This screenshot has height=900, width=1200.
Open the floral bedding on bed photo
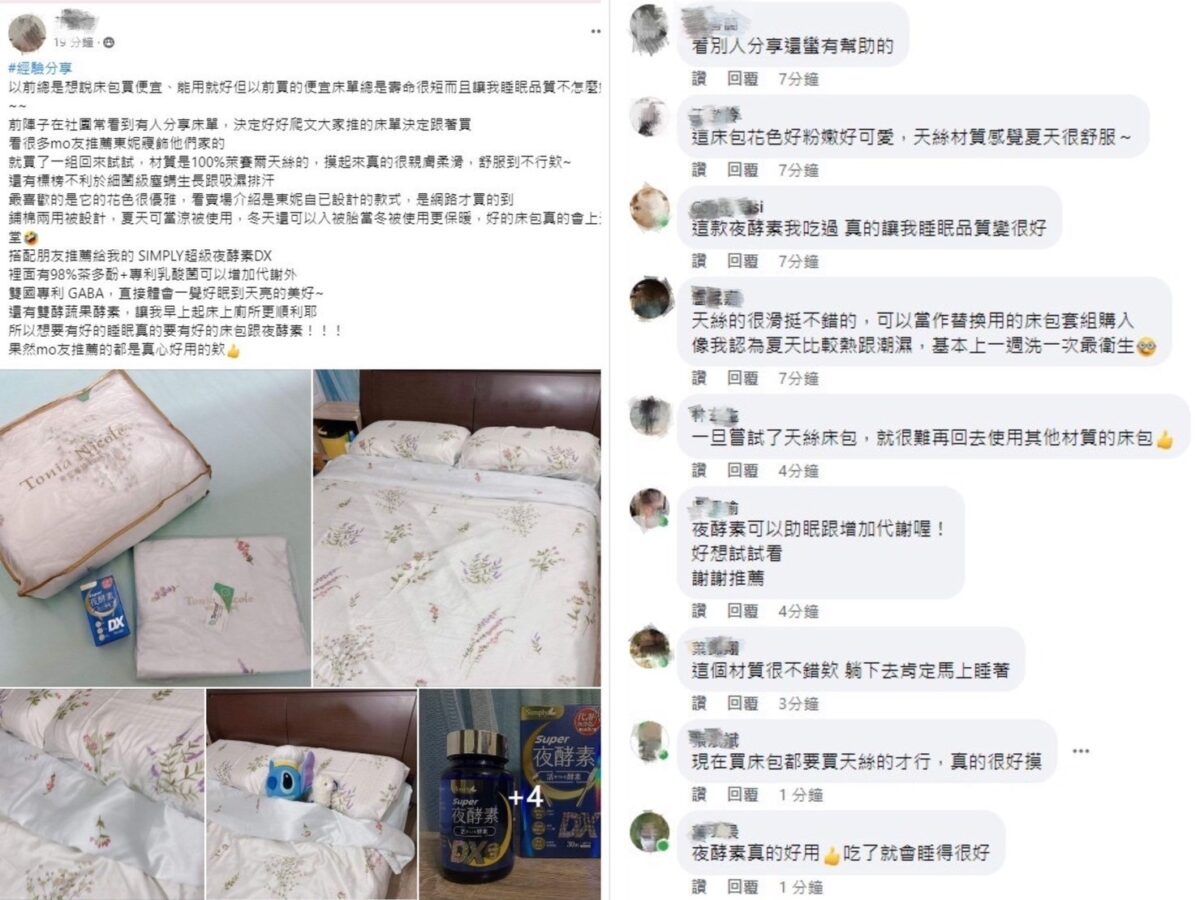457,528
